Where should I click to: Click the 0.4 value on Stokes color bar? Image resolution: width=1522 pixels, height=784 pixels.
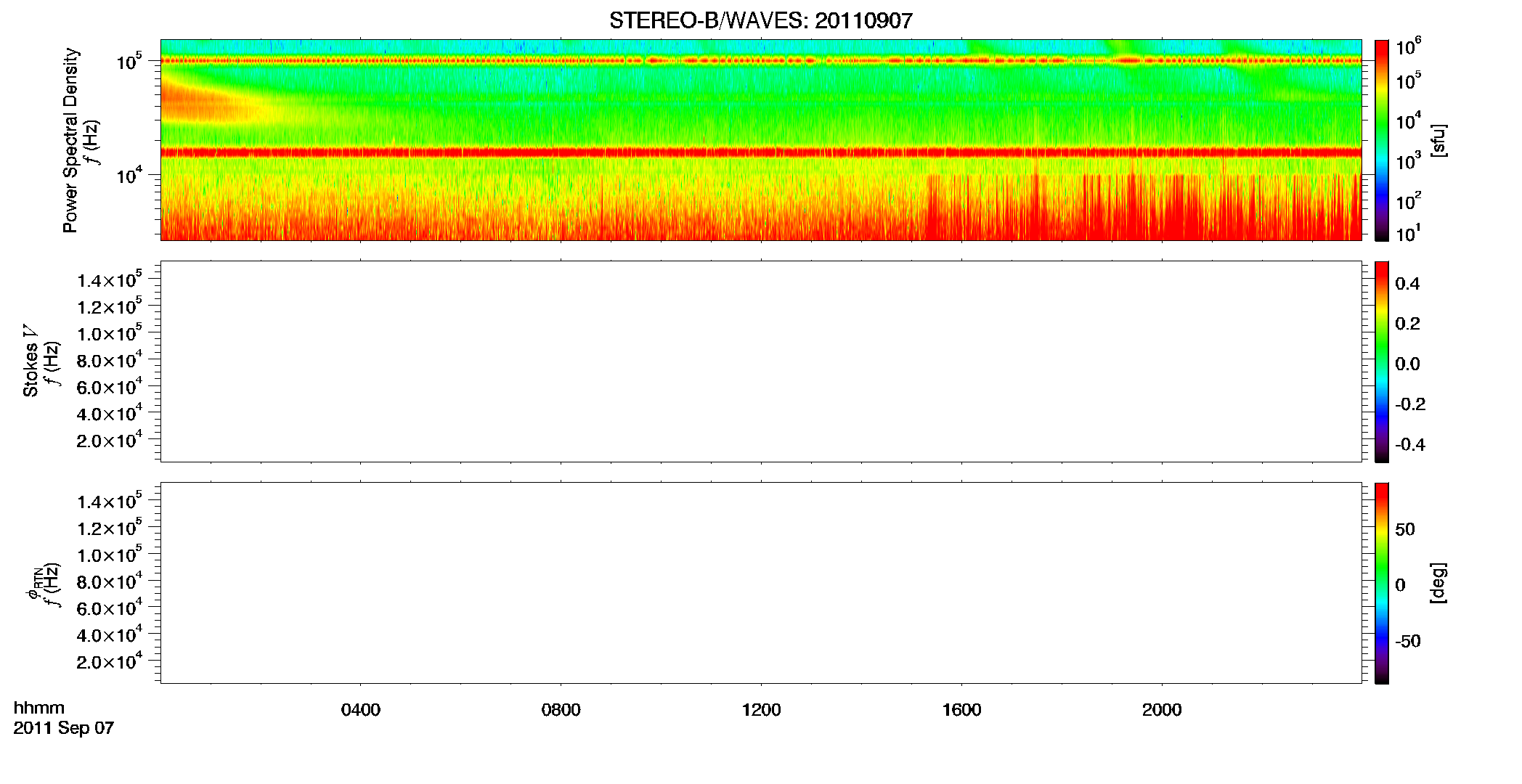(1407, 284)
